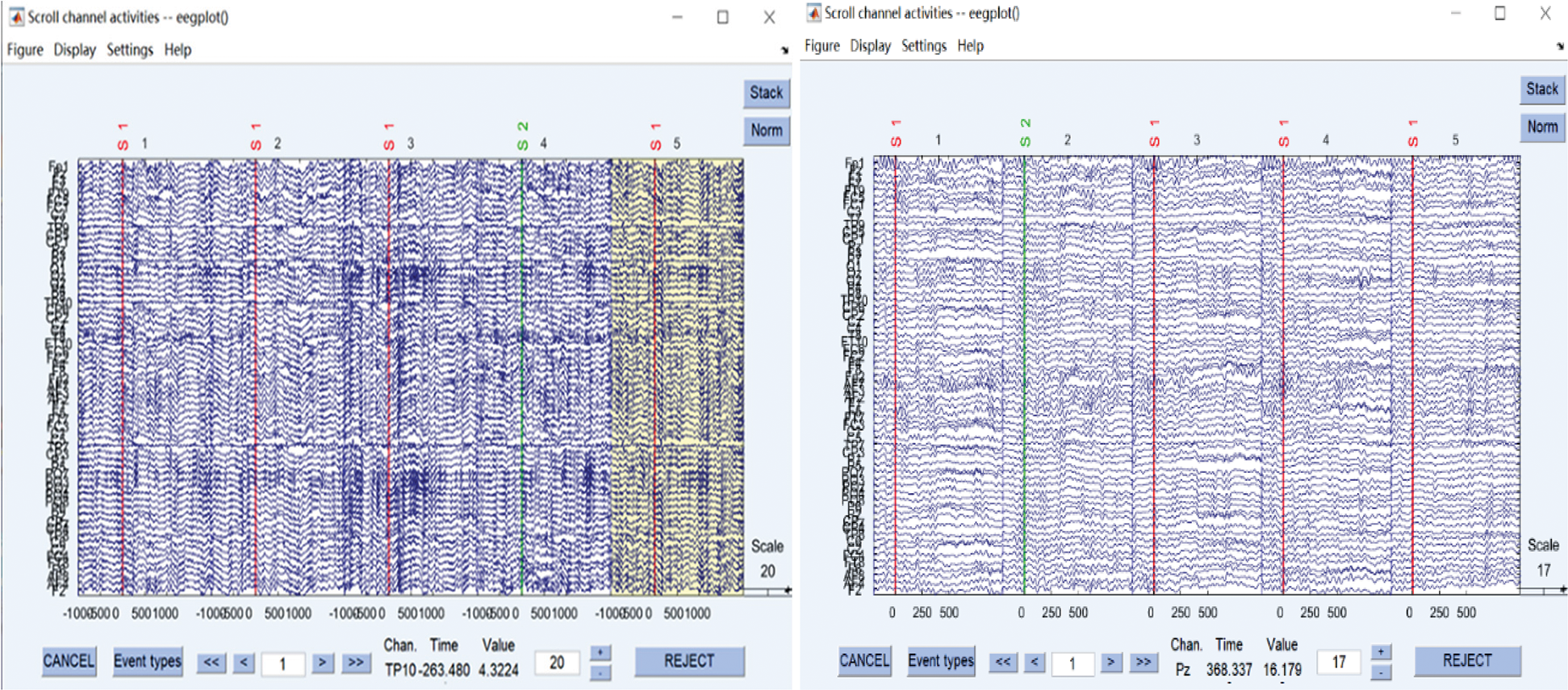Click the scale value field showing 20
The image size is (1568, 690).
[x=557, y=663]
